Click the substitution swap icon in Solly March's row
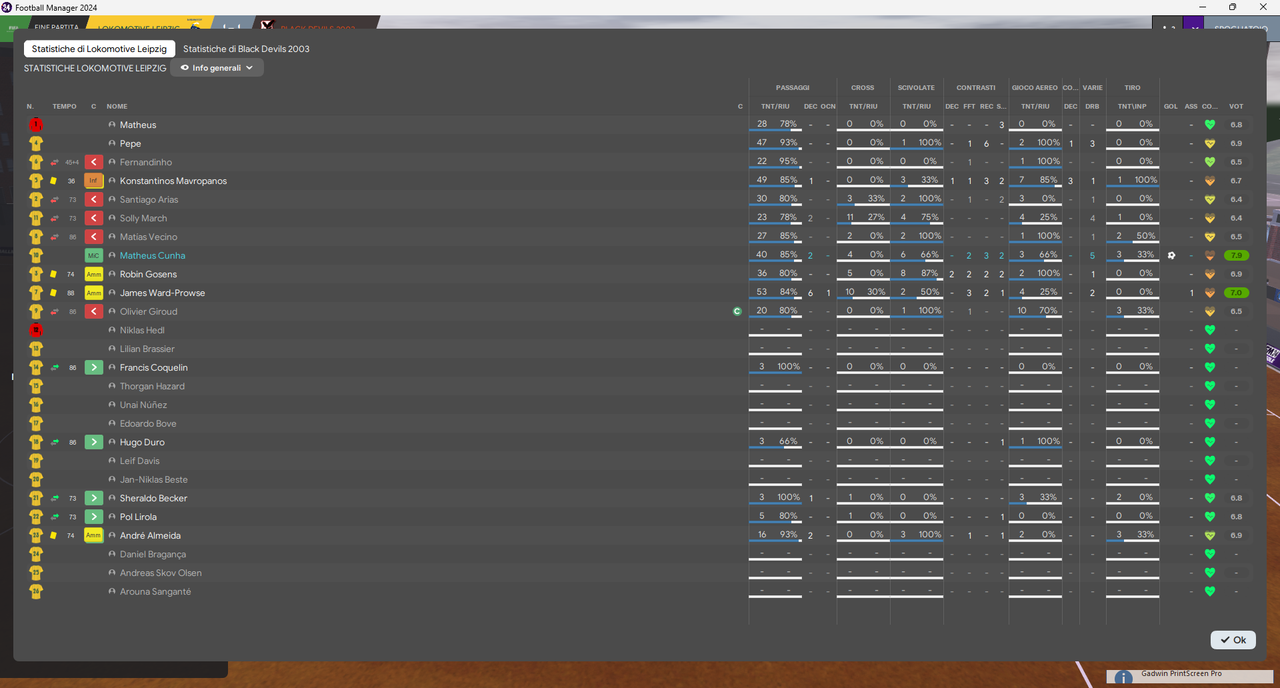The image size is (1280, 688). coord(55,218)
